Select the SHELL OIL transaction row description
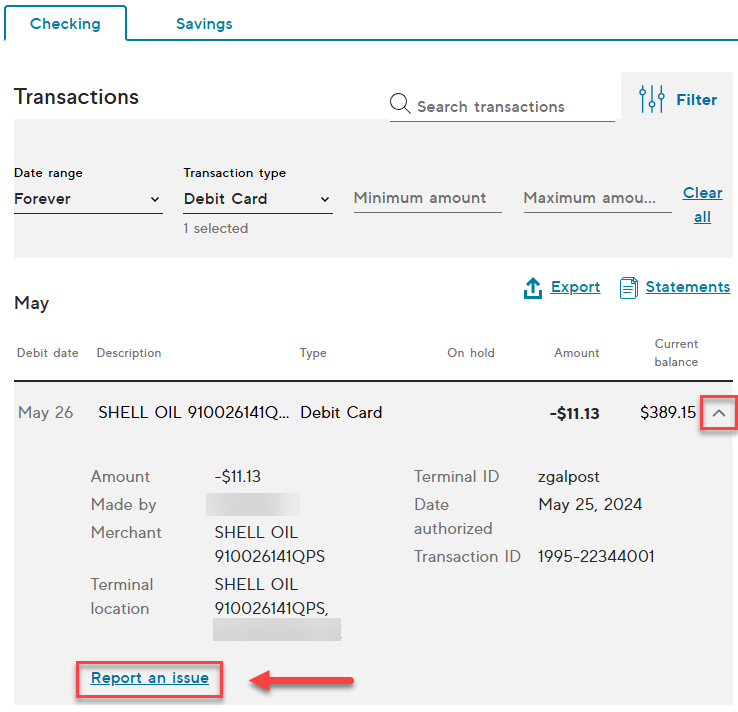738x712 pixels. point(193,412)
